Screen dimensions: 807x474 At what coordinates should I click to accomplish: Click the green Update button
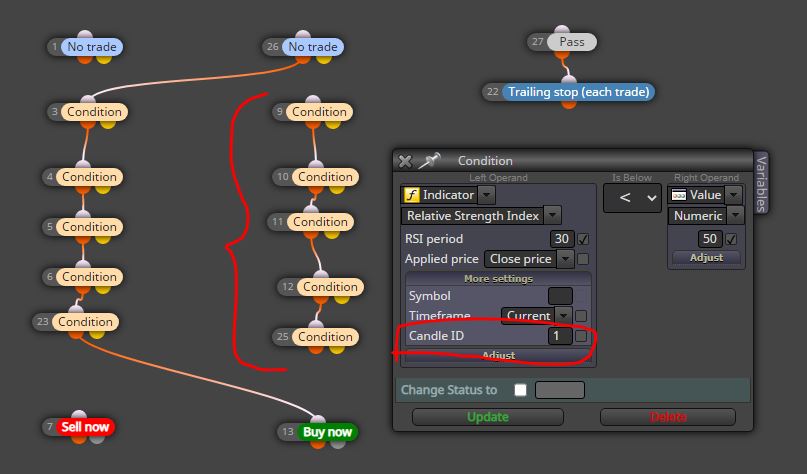click(488, 417)
